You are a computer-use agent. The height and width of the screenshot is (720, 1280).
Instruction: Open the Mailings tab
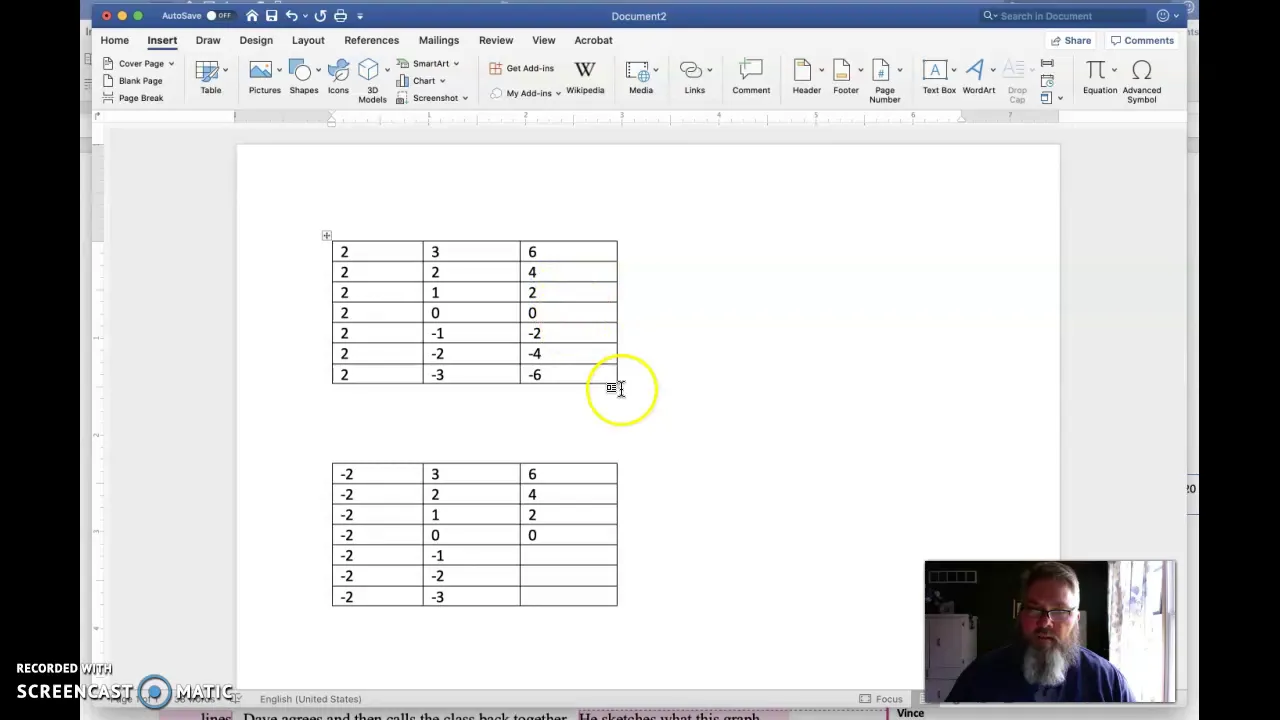[x=439, y=40]
